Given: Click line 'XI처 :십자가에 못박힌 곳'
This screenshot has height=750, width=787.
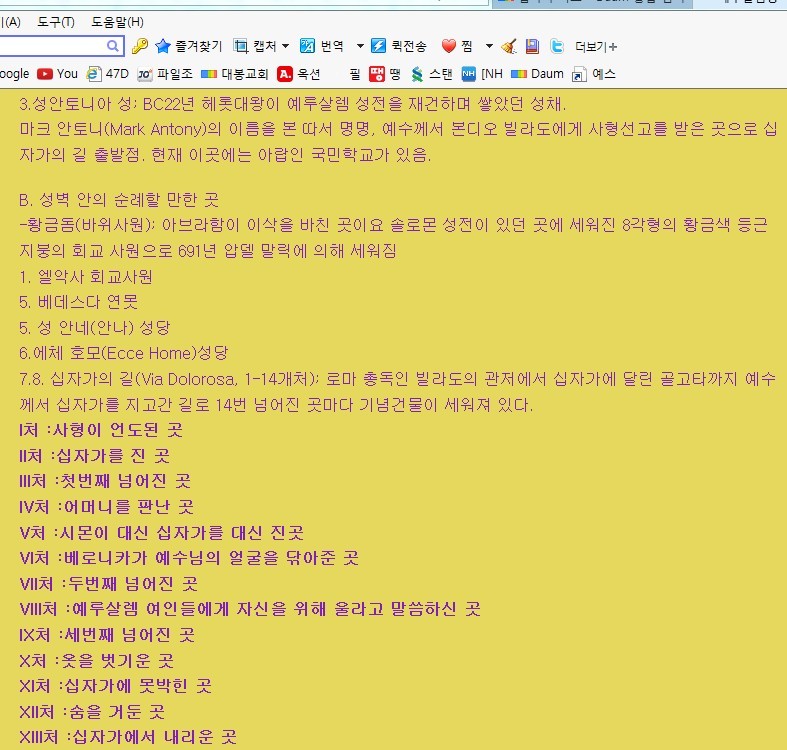Looking at the screenshot, I should [x=115, y=686].
